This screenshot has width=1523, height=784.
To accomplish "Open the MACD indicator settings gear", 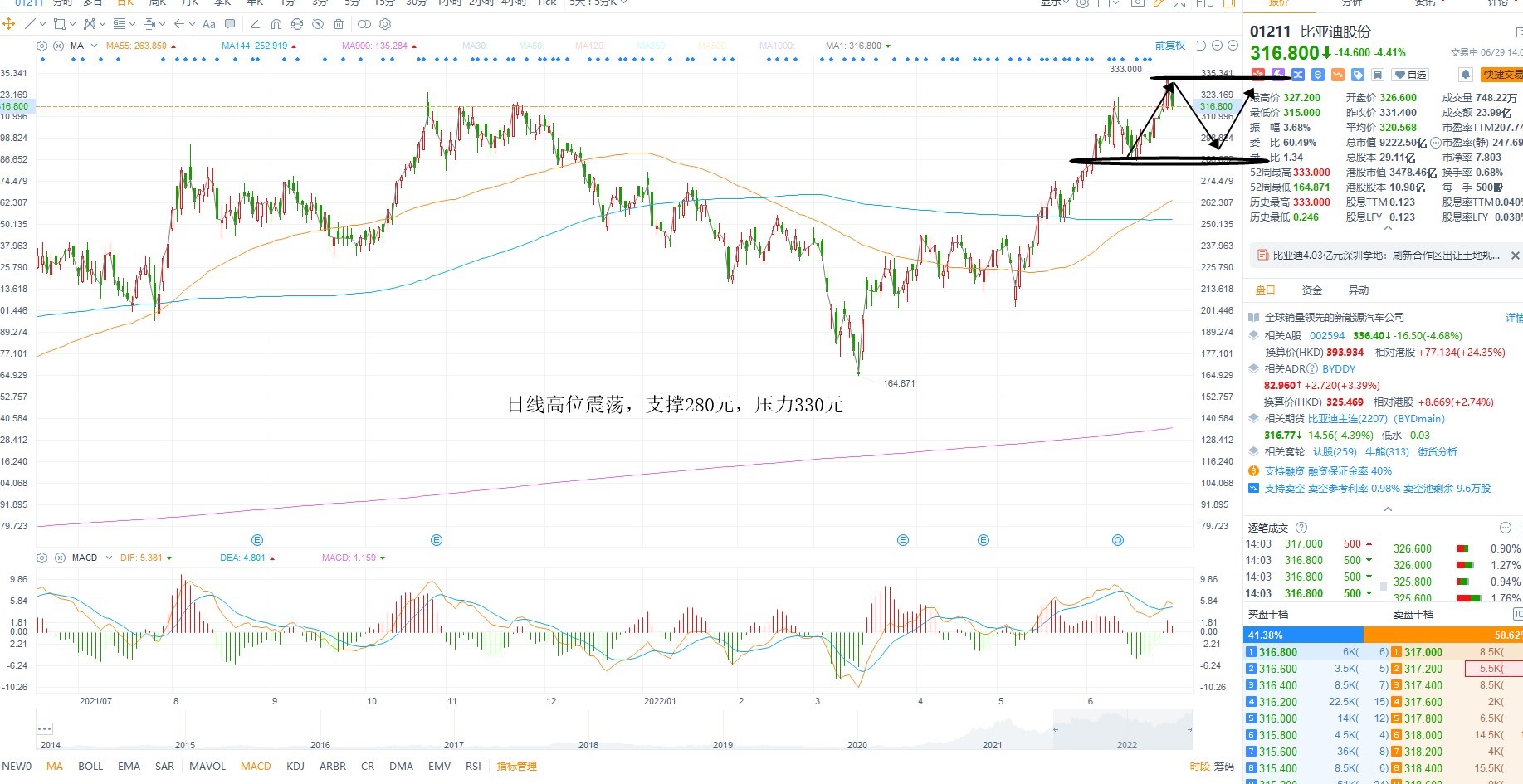I will click(x=42, y=558).
